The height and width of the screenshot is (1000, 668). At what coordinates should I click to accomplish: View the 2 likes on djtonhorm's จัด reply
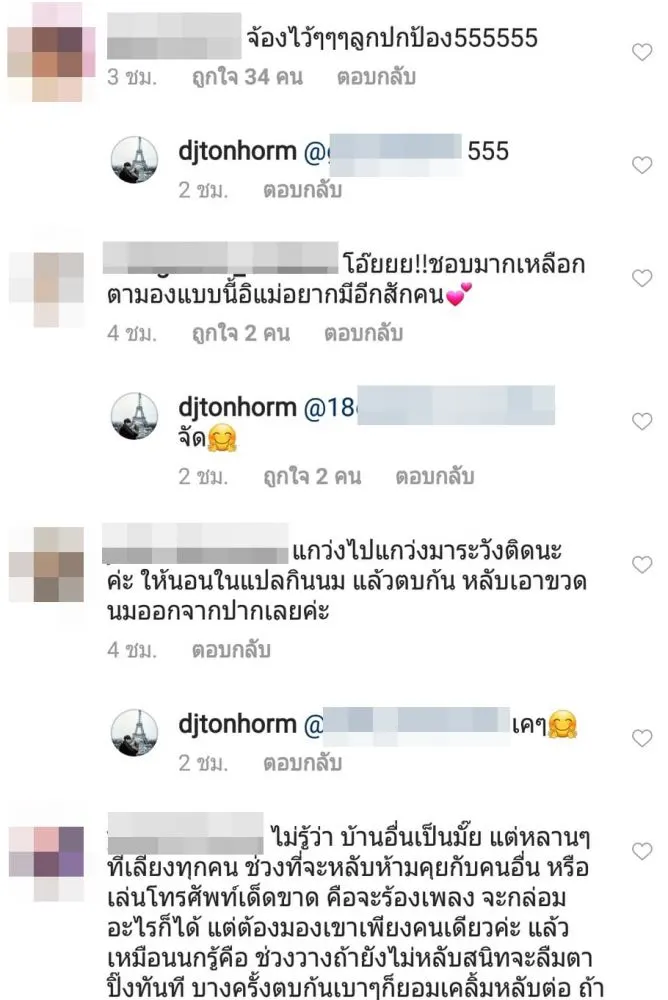click(x=312, y=476)
